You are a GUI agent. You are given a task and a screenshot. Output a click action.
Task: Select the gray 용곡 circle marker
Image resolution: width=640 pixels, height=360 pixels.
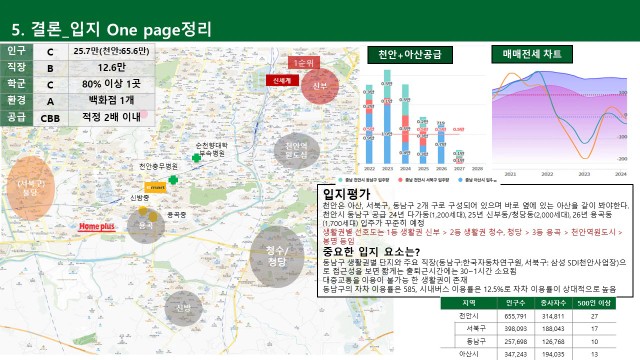[146, 226]
